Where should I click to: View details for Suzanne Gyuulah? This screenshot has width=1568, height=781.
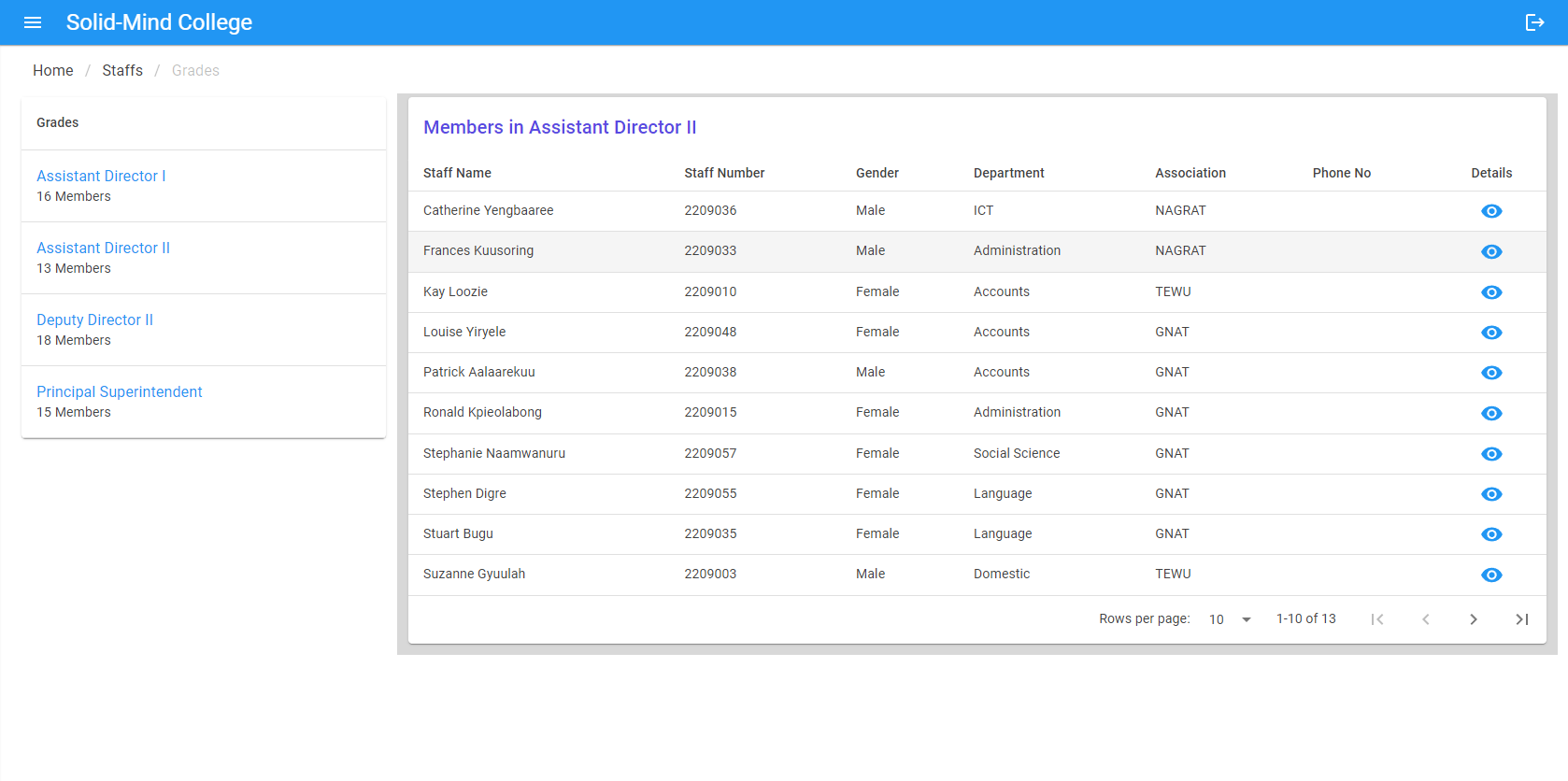pos(1491,575)
